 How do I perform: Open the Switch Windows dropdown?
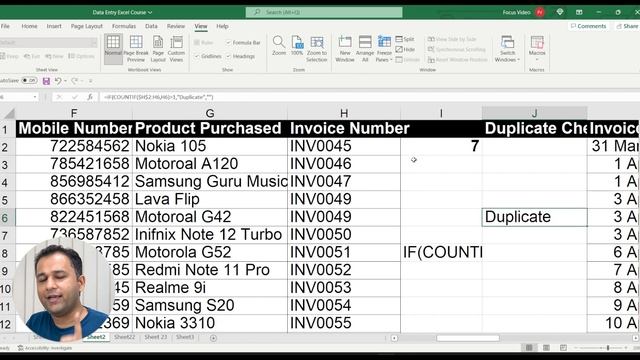pos(507,60)
